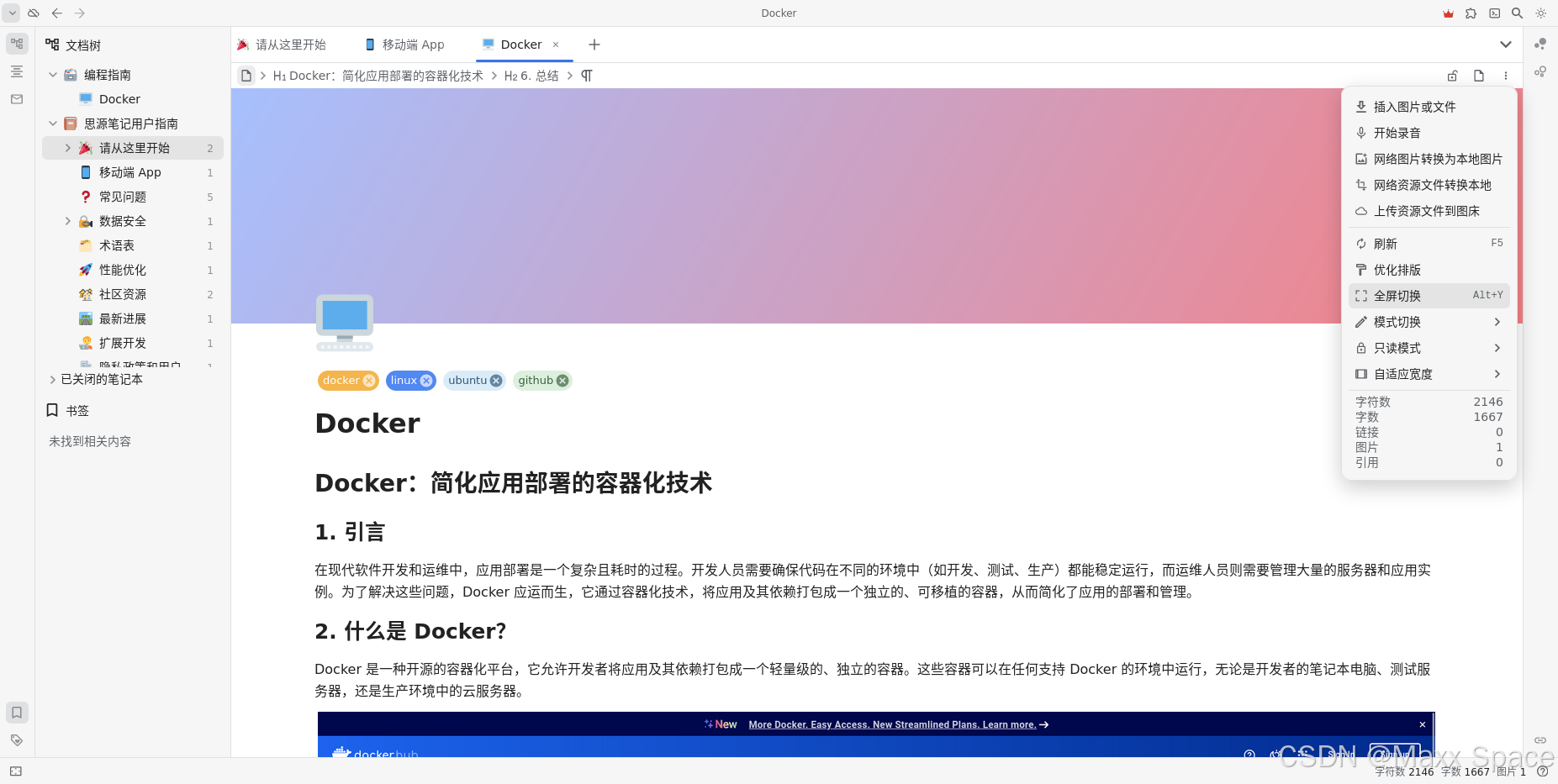Click paragraph mark in breadcrumb
The image size is (1558, 784).
point(587,76)
